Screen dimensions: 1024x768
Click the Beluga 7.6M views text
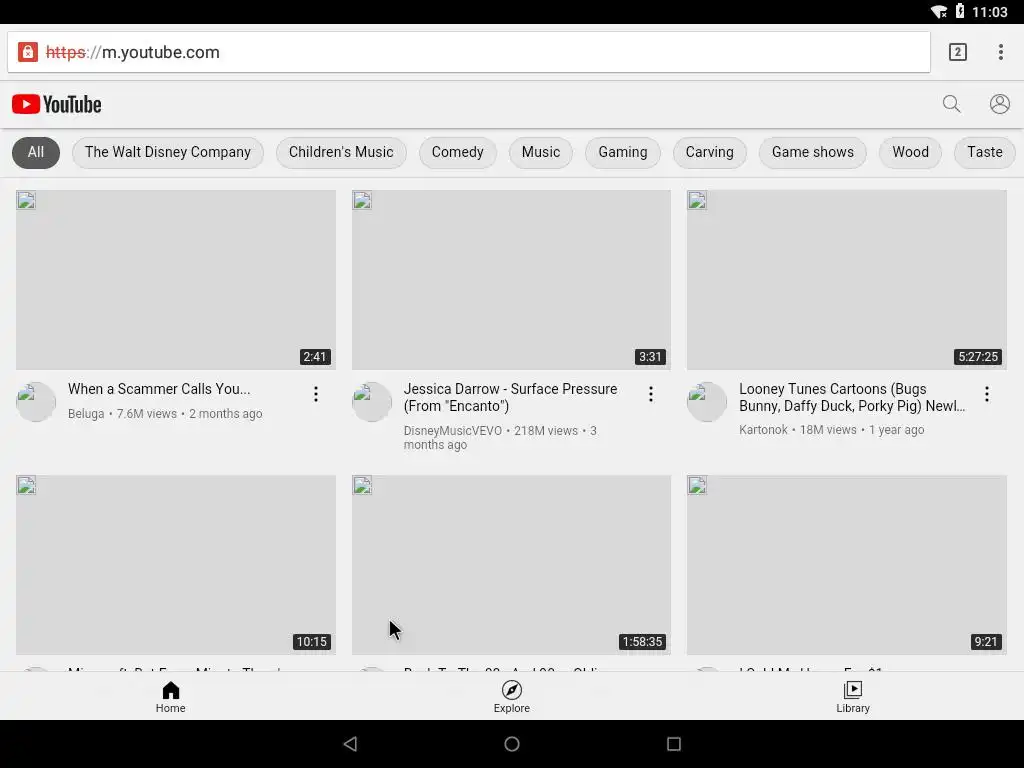[165, 414]
